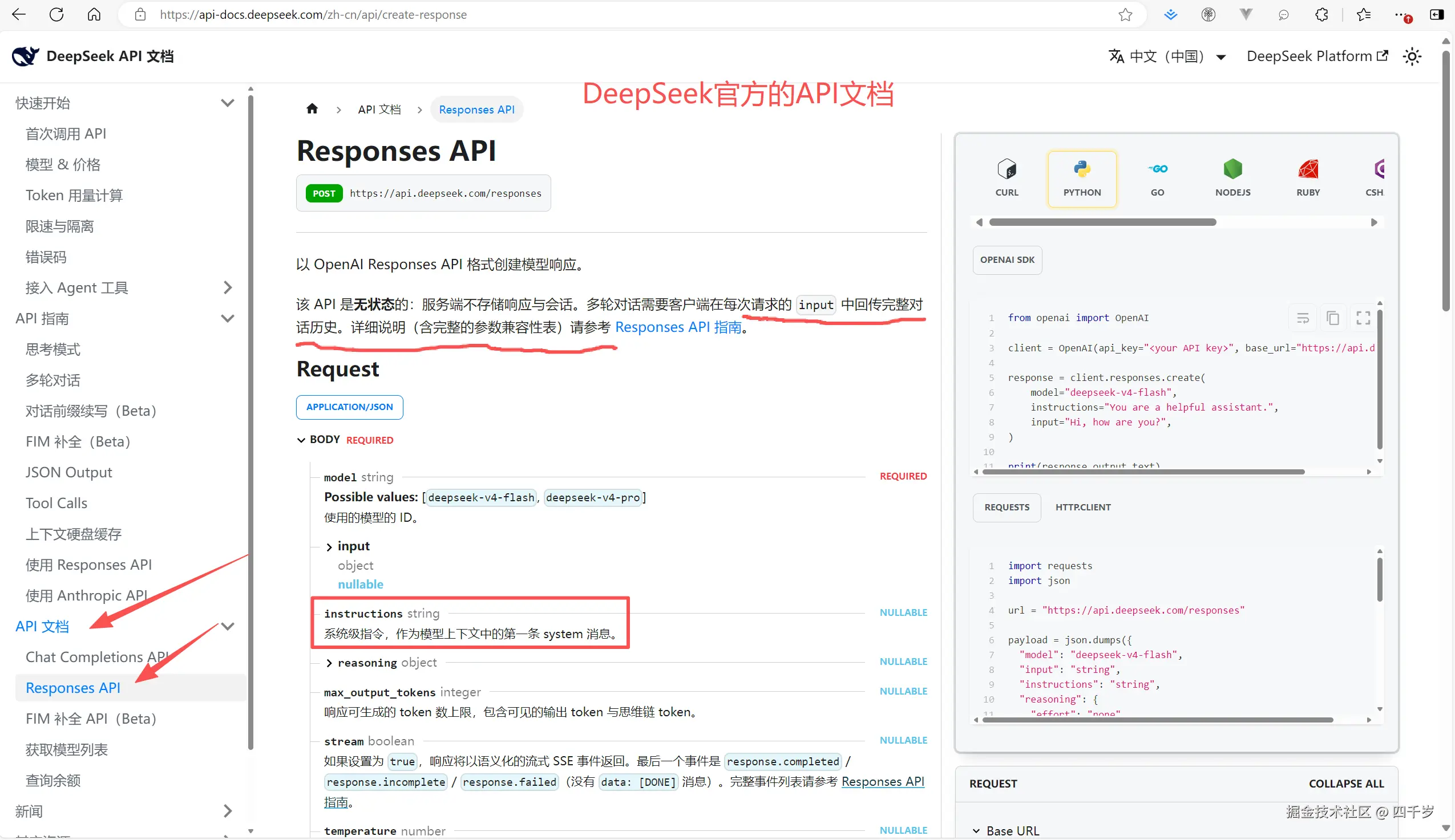Image resolution: width=1455 pixels, height=840 pixels.
Task: Open Token 用量计算 sidebar page
Action: [74, 195]
